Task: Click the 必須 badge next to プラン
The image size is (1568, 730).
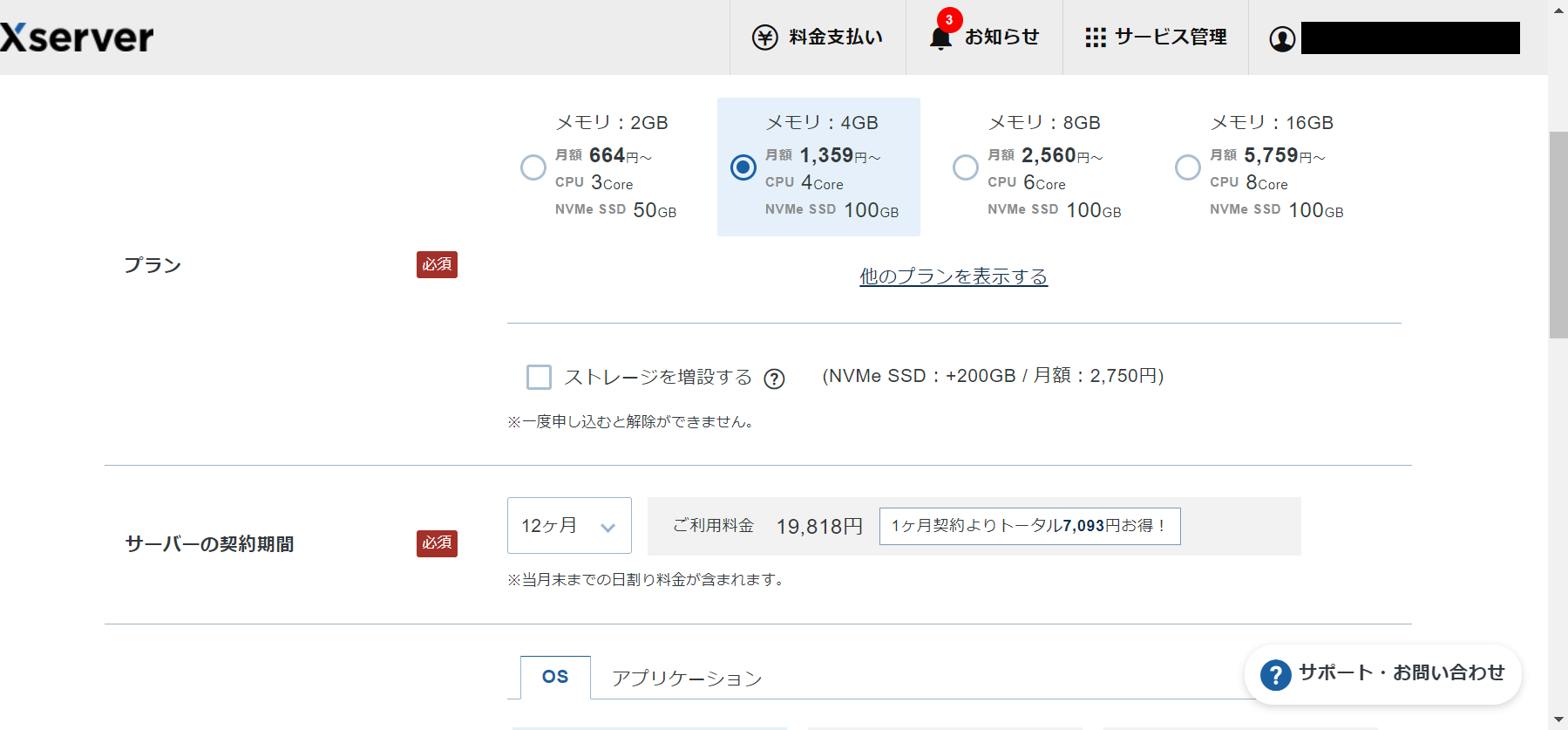Action: coord(437,264)
